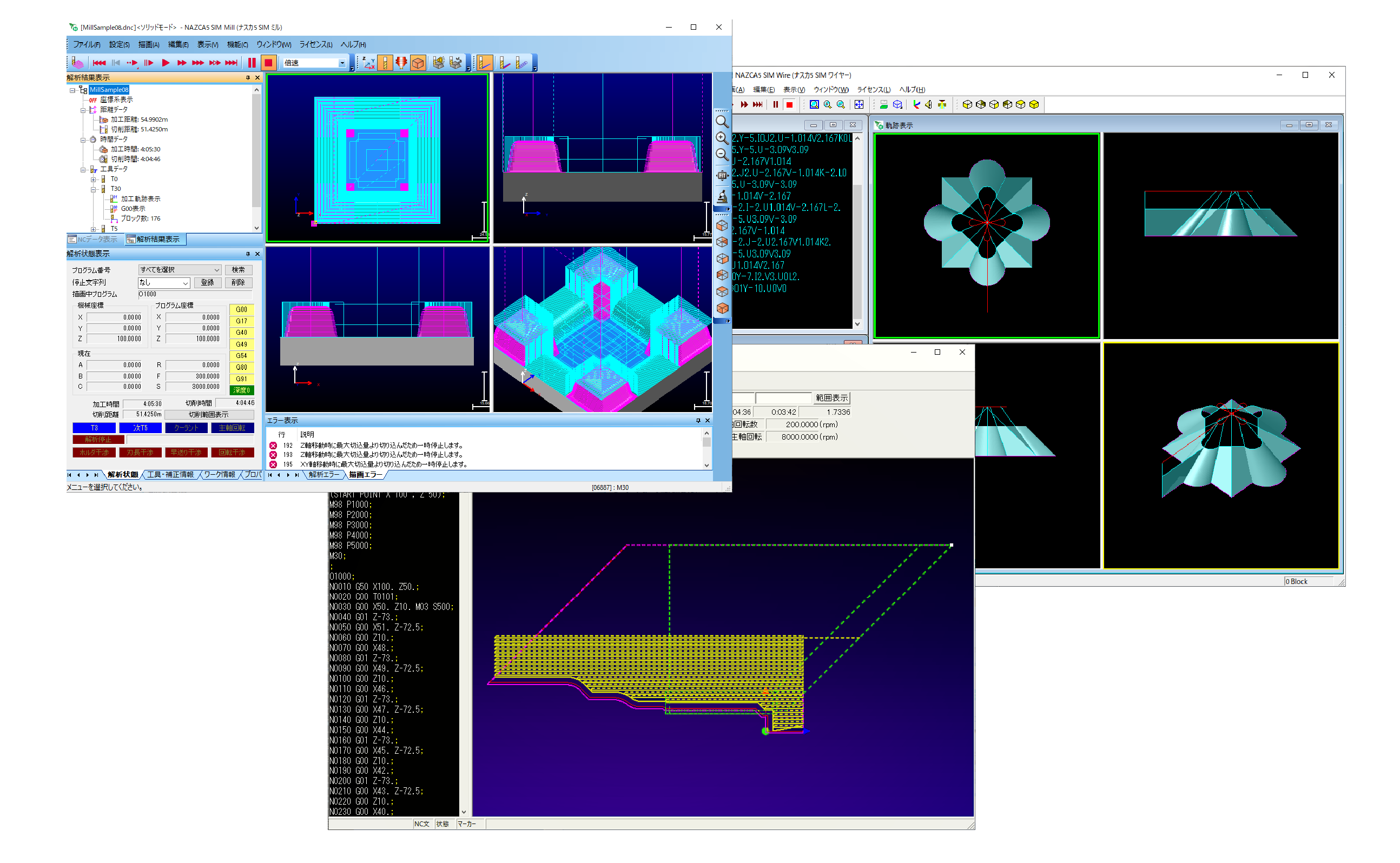Click the skip-to-end playback icon in Mill toolbar
This screenshot has width=1400, height=863.
[x=231, y=63]
